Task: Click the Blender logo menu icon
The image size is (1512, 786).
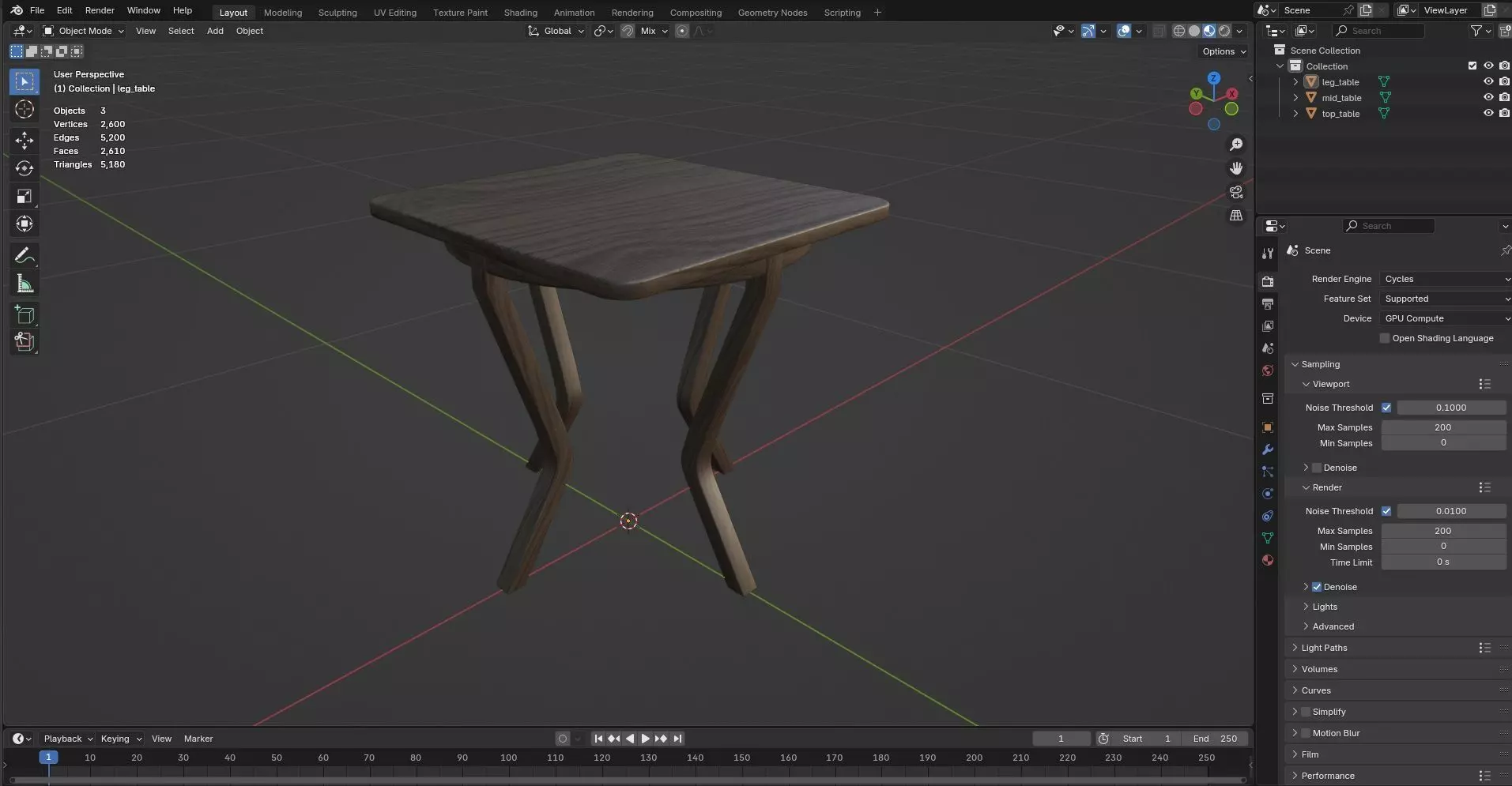Action: click(x=17, y=10)
